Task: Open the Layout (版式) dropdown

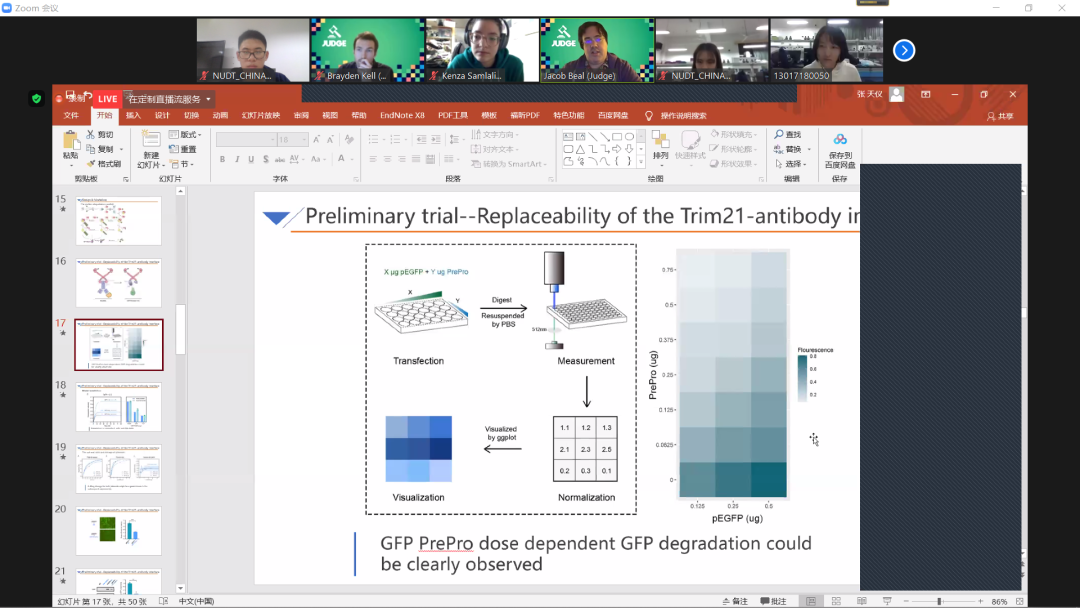Action: coord(185,134)
